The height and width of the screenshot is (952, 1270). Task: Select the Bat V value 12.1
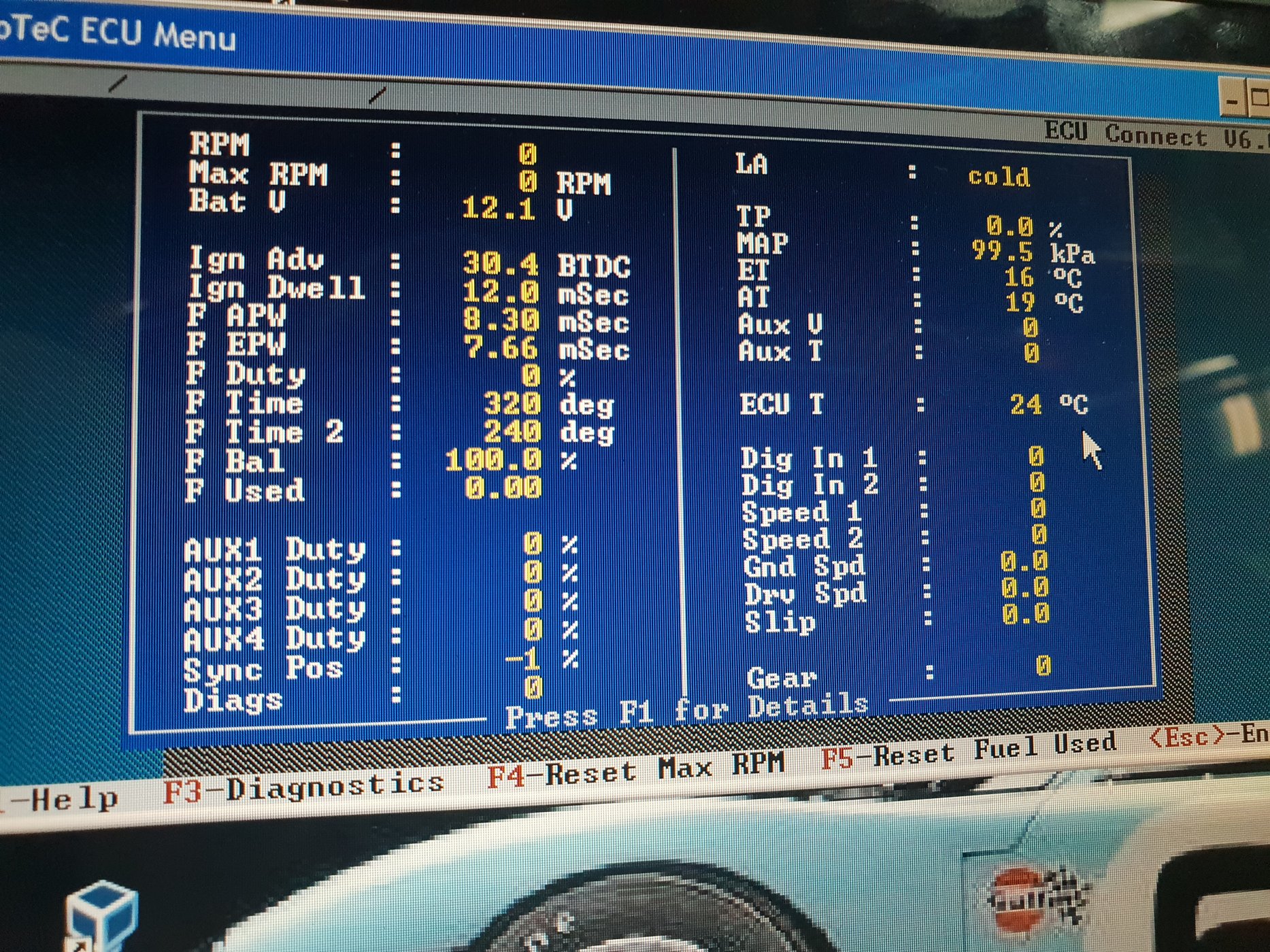pyautogui.click(x=499, y=208)
